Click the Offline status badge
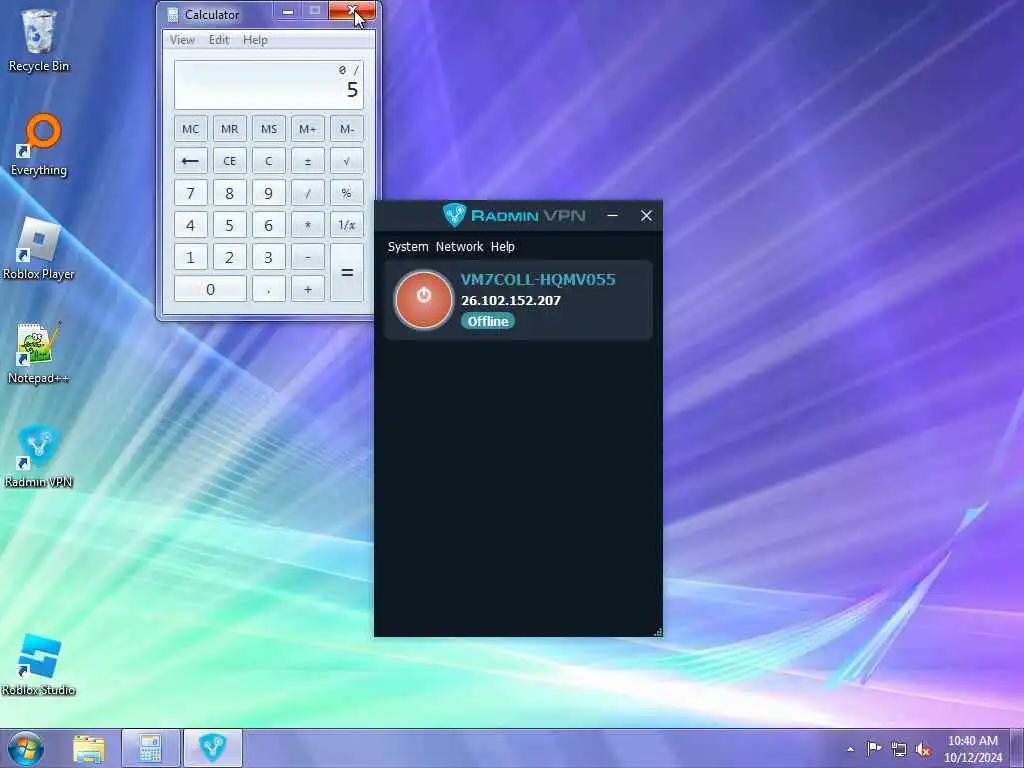Viewport: 1024px width, 768px height. tap(488, 321)
